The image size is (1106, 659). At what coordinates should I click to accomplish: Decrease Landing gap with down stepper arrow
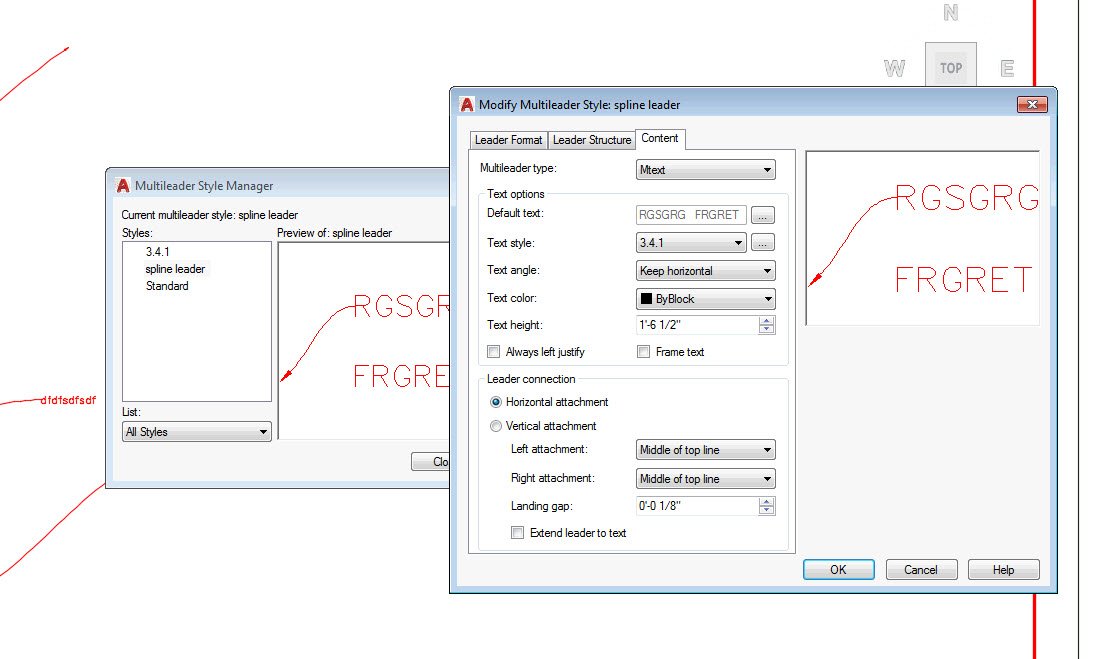point(767,510)
